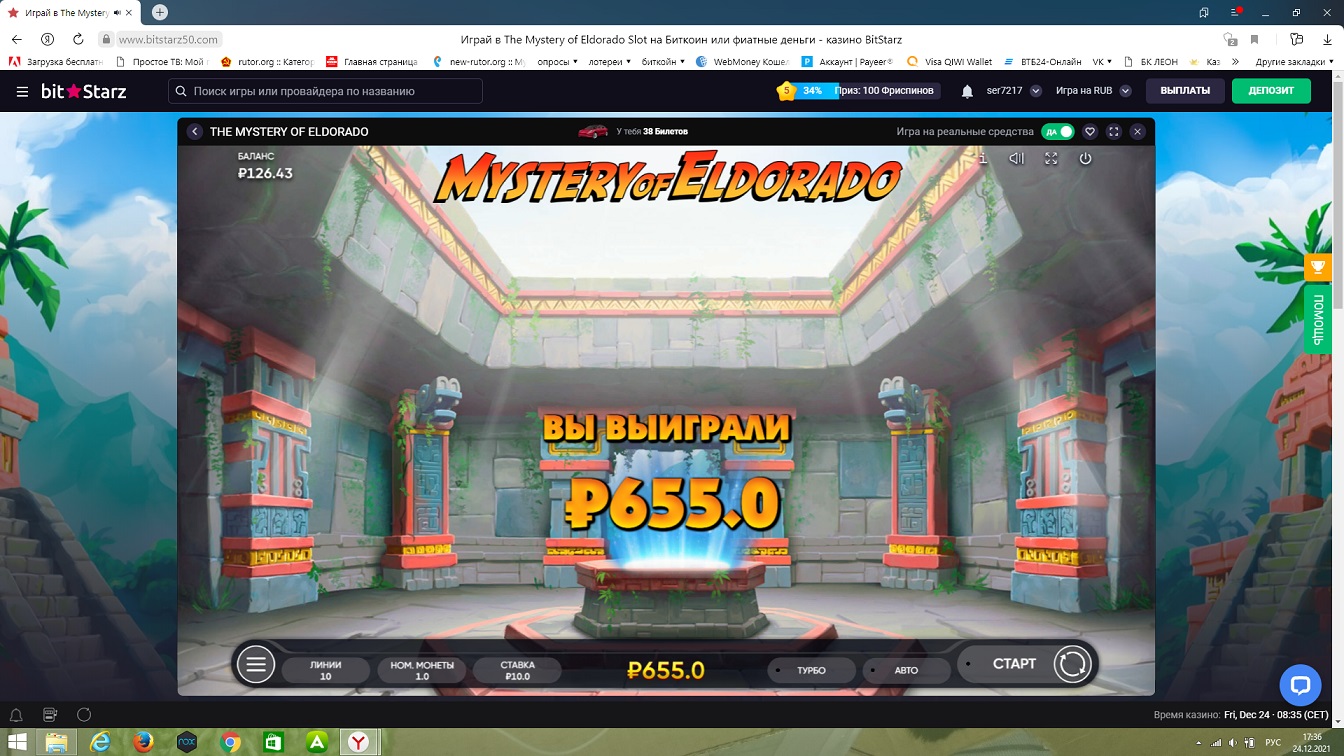Toggle the in-game fullscreen icon

(x=1051, y=159)
